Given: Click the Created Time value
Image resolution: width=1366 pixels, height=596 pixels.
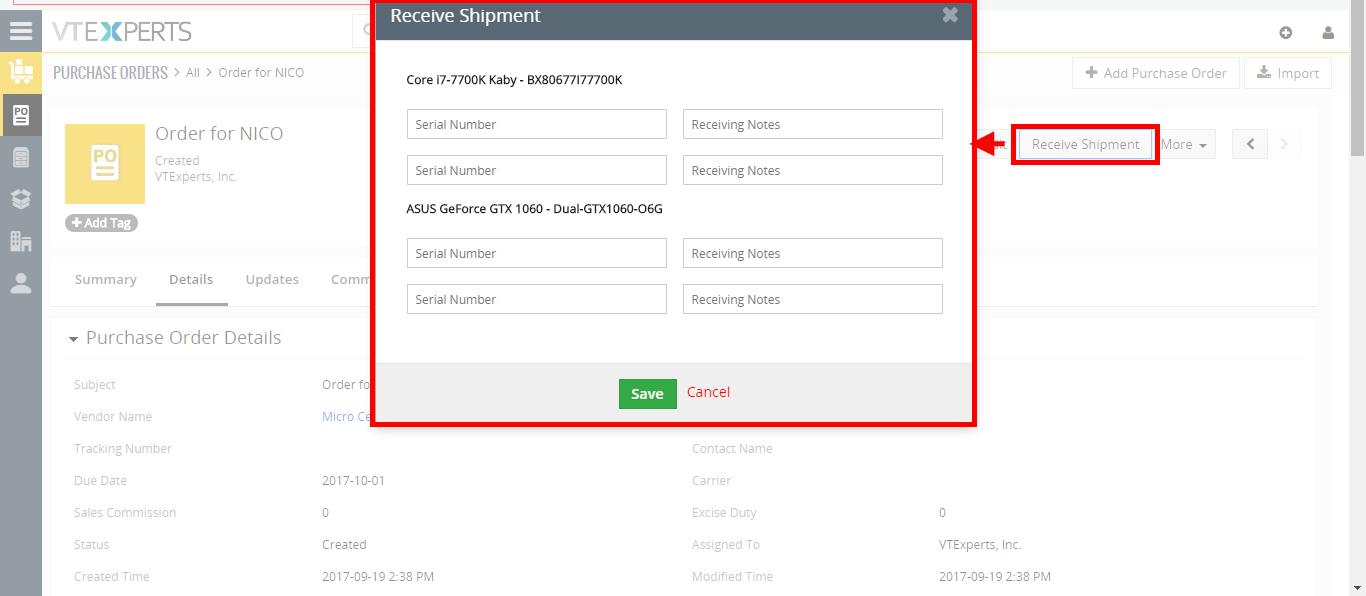Looking at the screenshot, I should pyautogui.click(x=378, y=577).
